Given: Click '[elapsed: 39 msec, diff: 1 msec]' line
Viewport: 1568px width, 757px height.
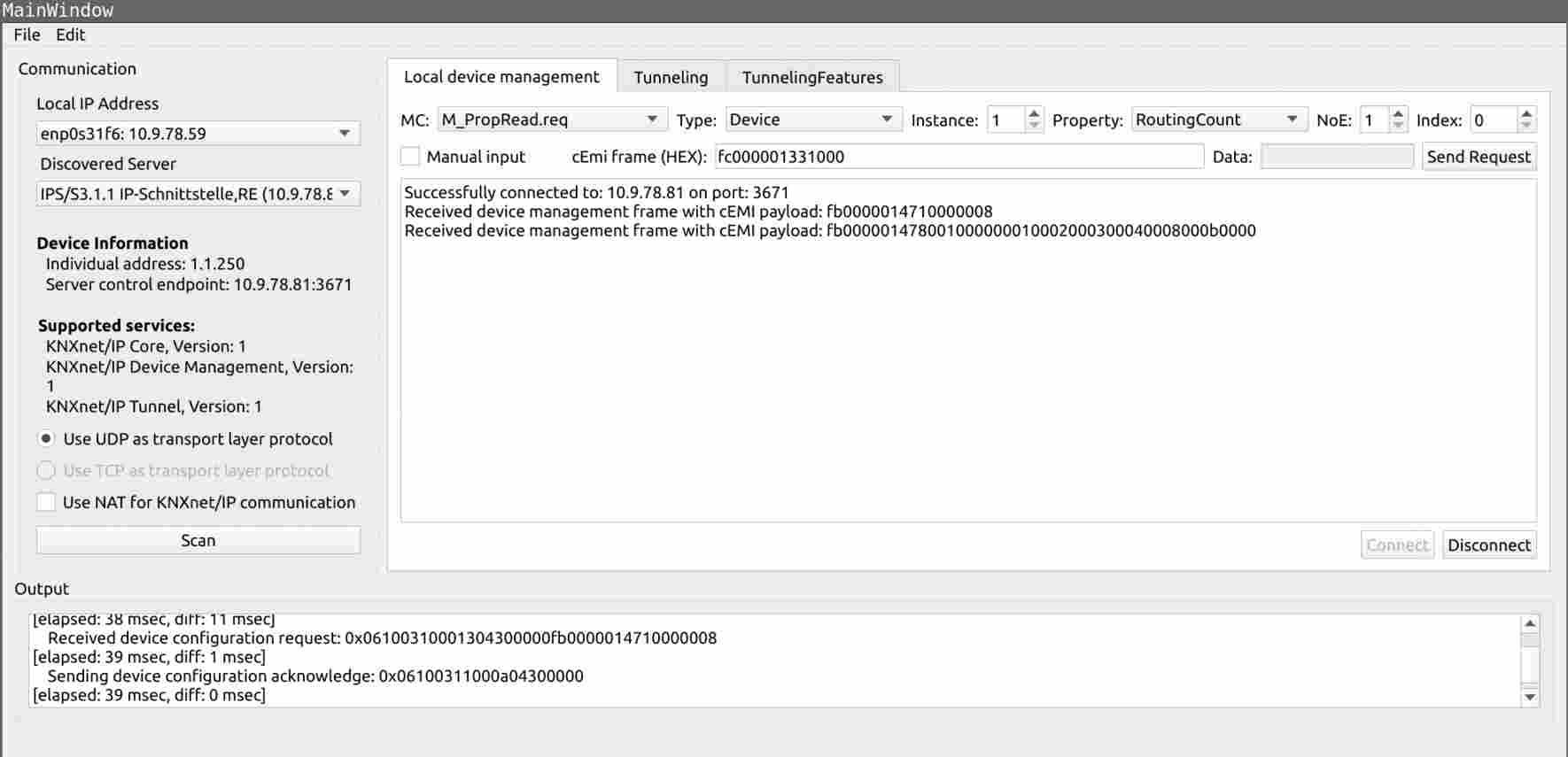Looking at the screenshot, I should (149, 657).
